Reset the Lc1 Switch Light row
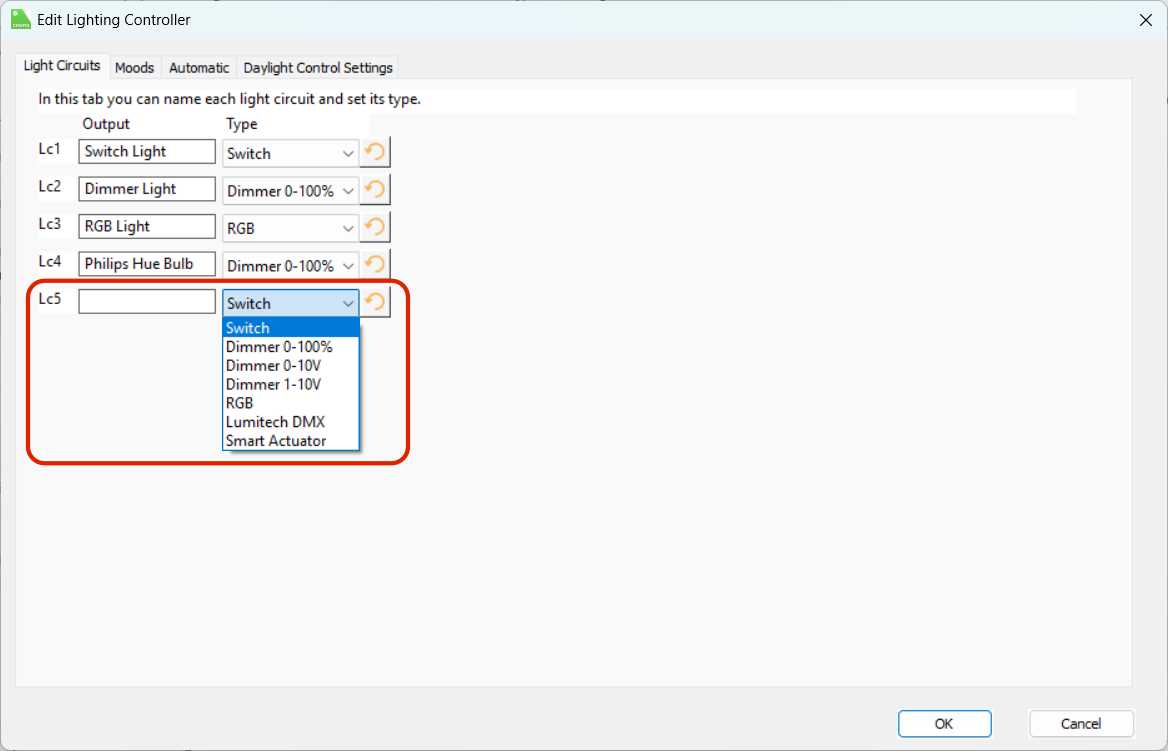This screenshot has width=1168, height=751. (375, 153)
